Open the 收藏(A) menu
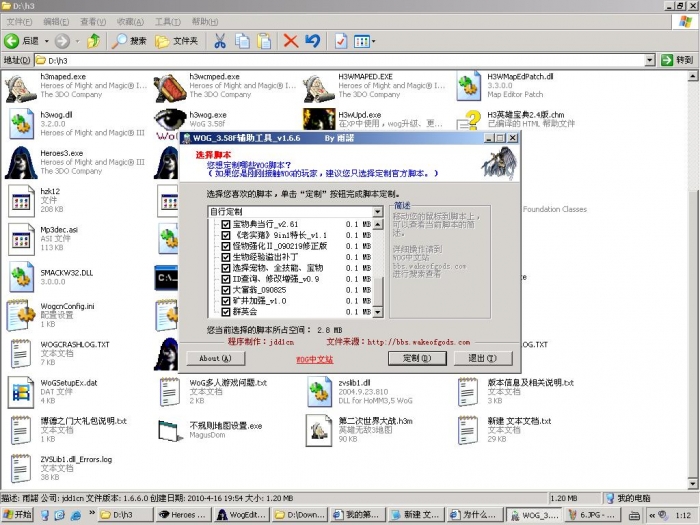 pos(130,21)
